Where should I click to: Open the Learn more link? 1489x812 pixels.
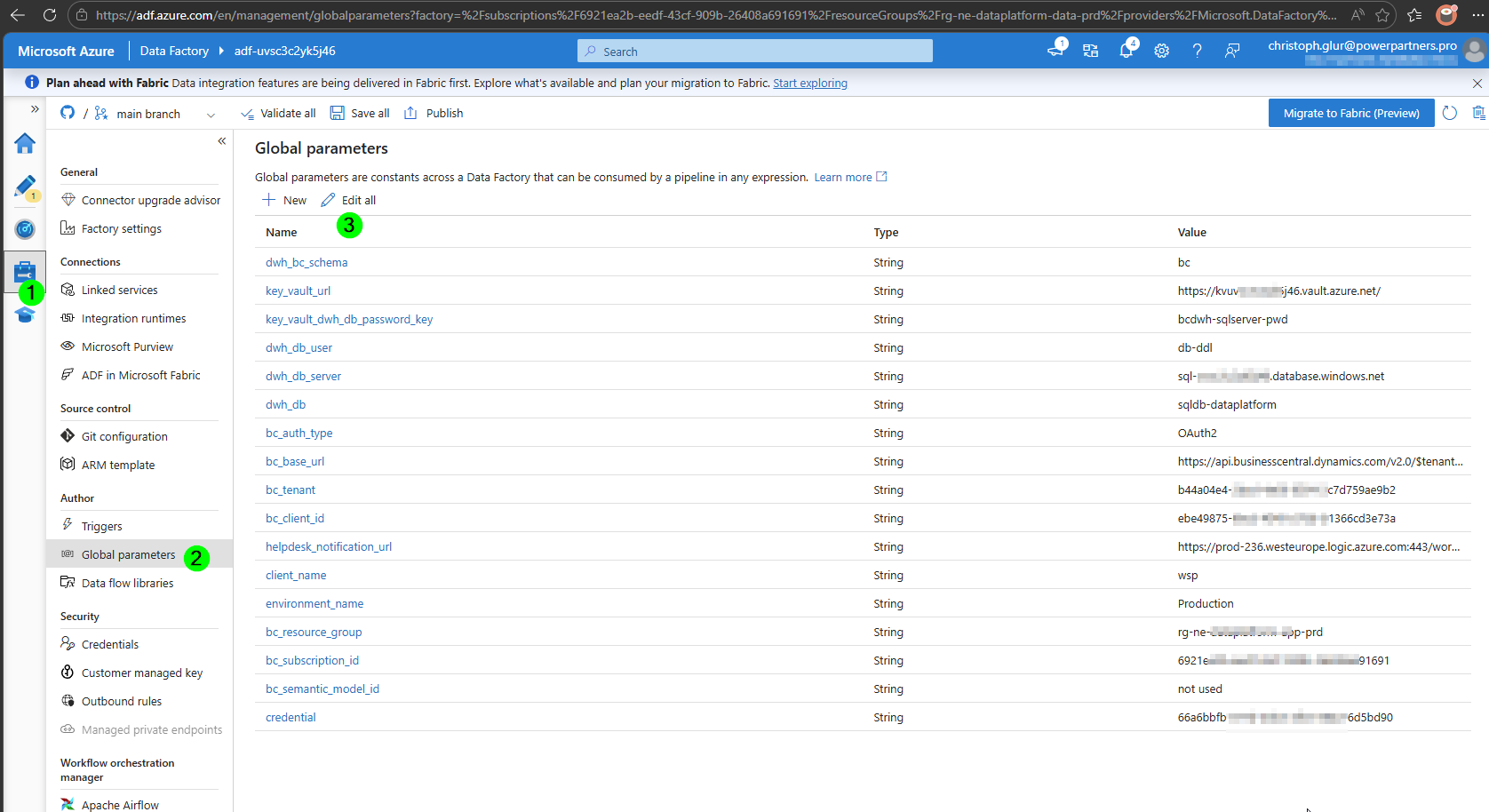point(850,178)
